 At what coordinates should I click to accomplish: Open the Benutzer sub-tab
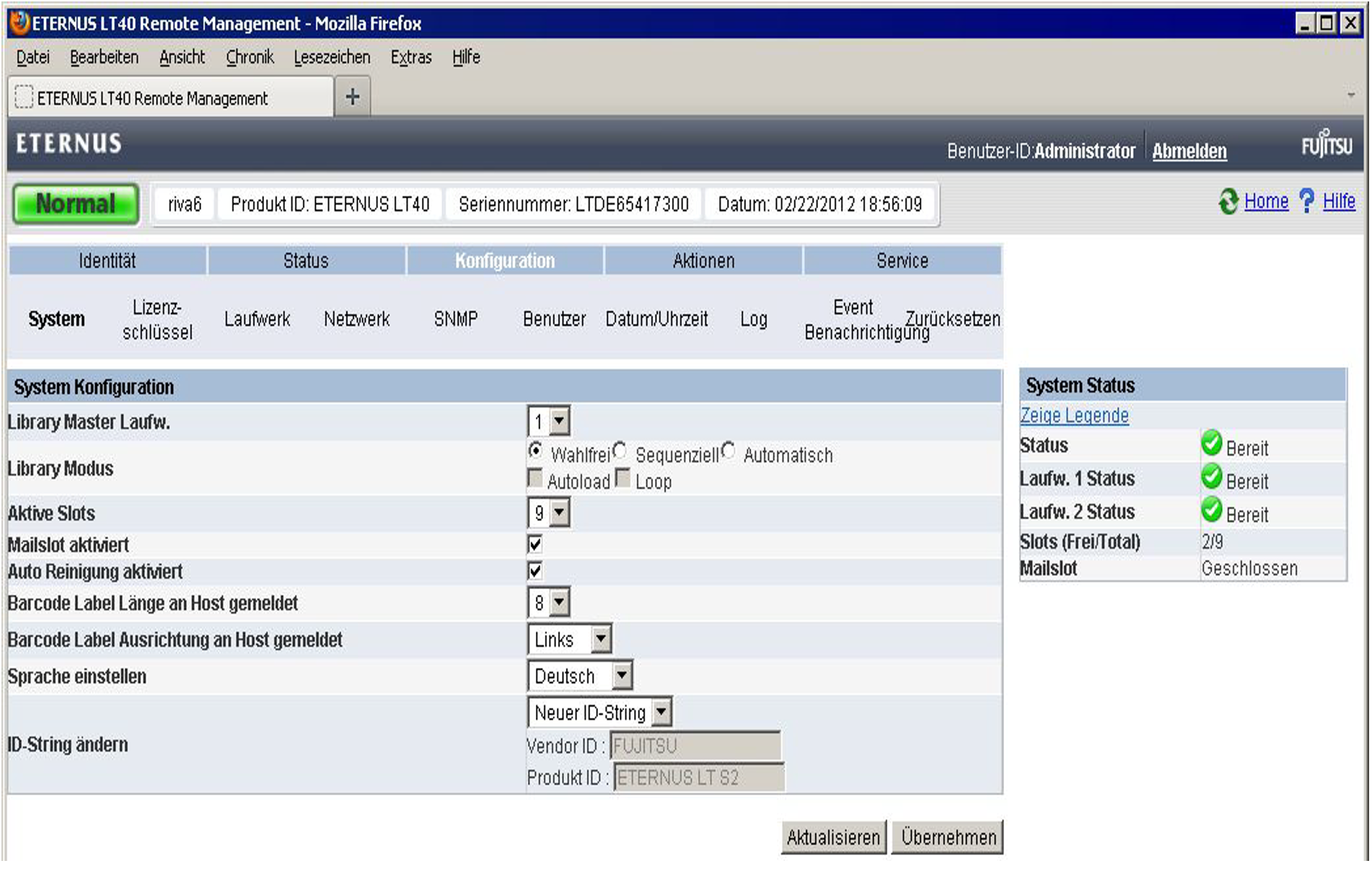pyautogui.click(x=554, y=319)
